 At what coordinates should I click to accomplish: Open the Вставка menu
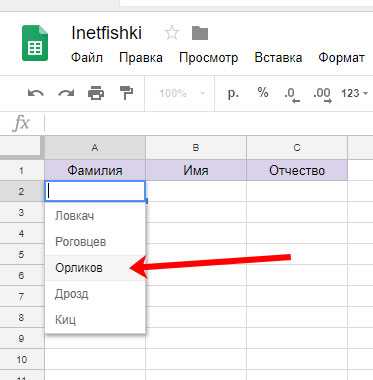[278, 58]
